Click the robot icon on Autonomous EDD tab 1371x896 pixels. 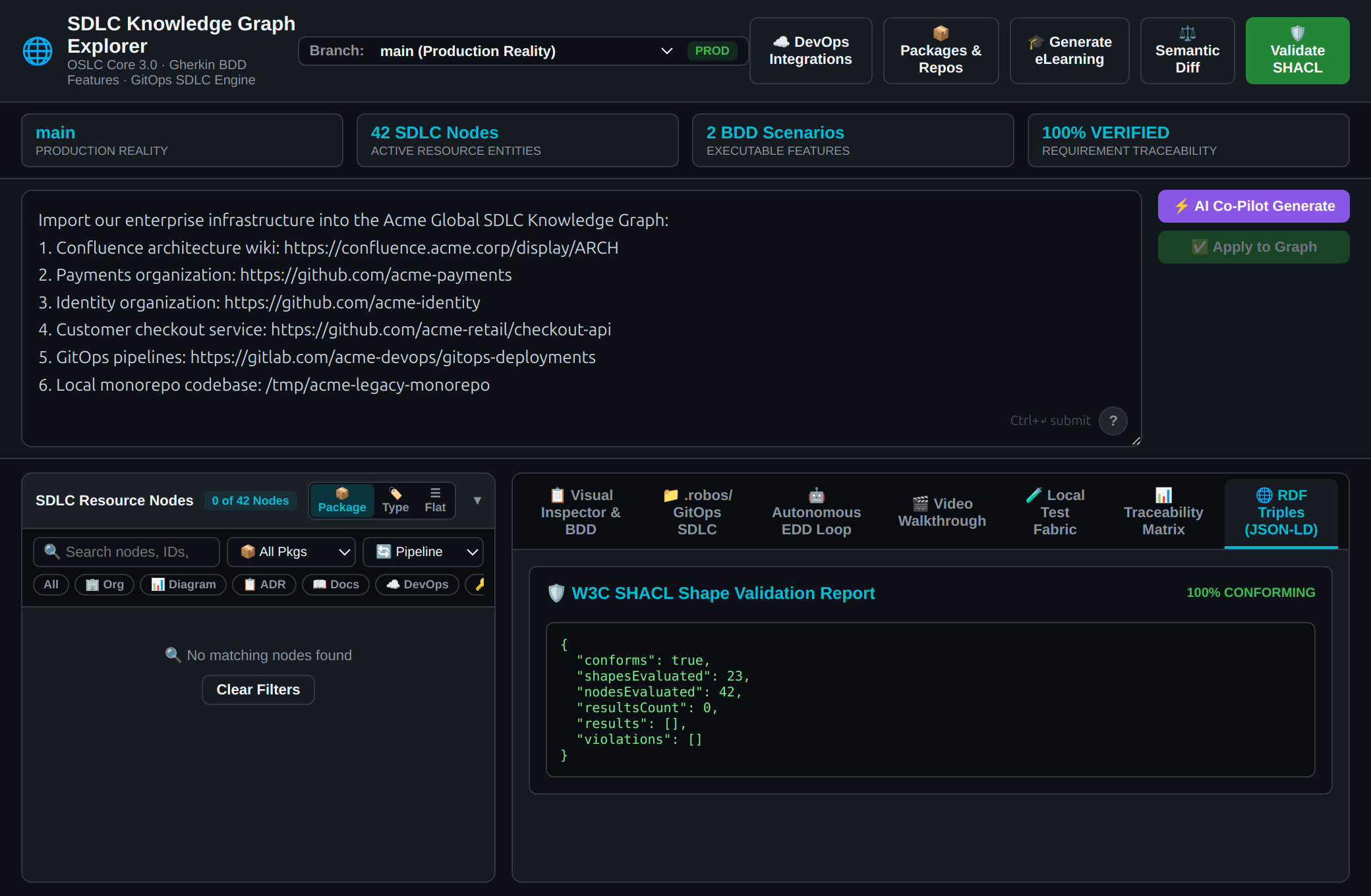pos(816,495)
